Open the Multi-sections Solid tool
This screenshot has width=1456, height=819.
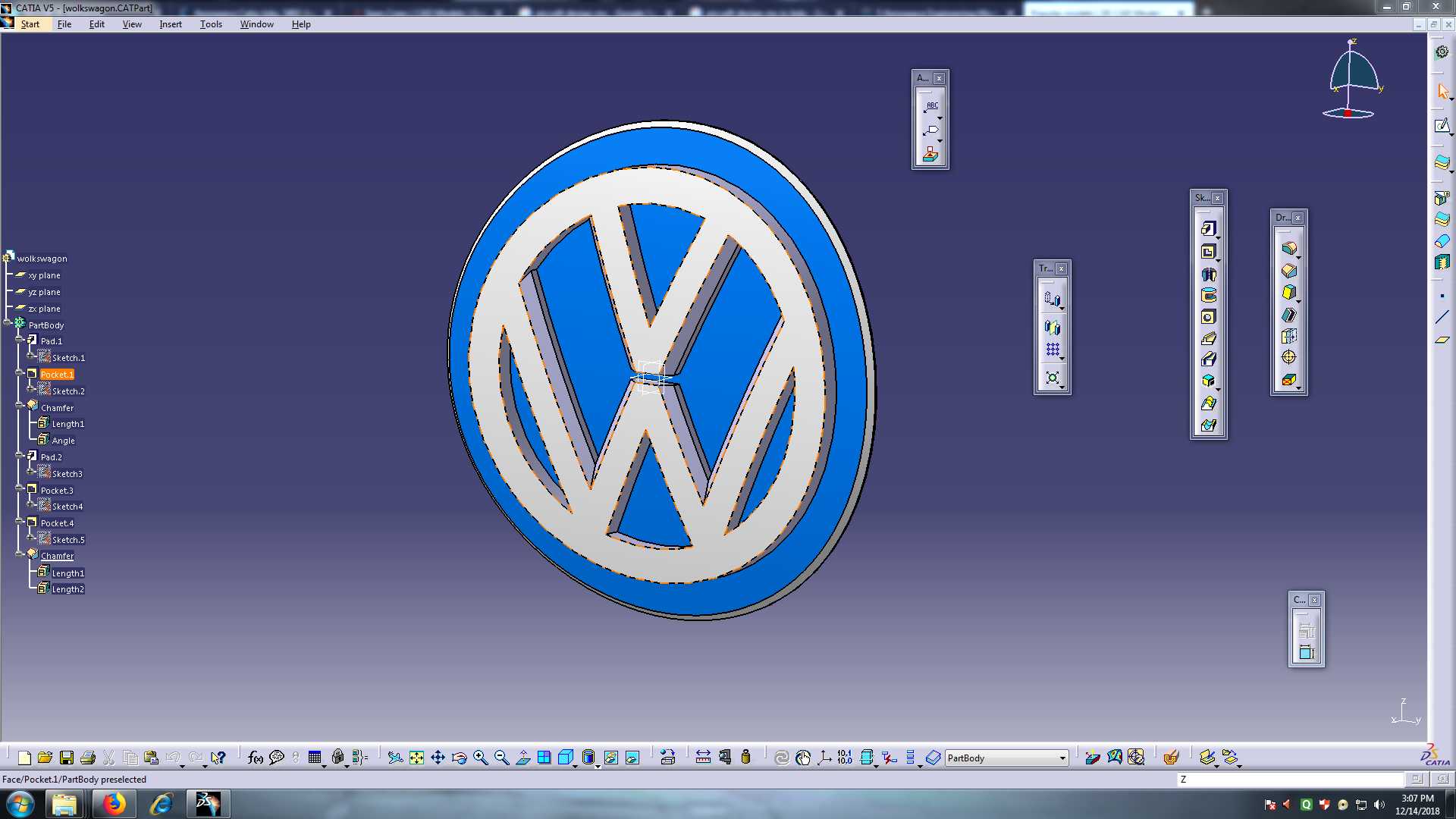1209,403
